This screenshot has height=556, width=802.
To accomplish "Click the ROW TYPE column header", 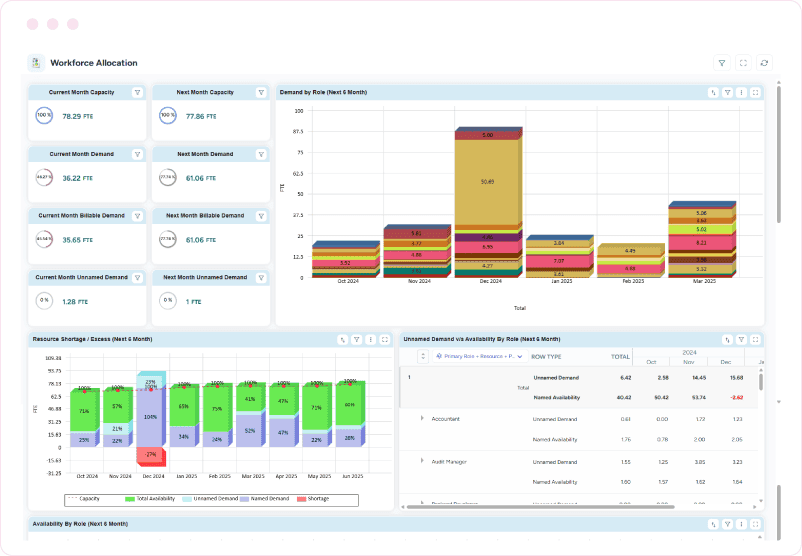I will [546, 357].
